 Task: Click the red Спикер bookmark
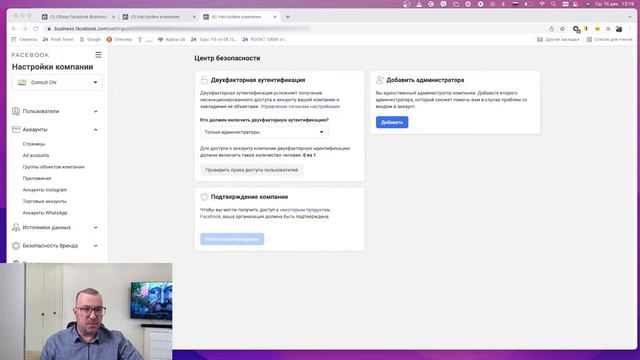(119, 40)
